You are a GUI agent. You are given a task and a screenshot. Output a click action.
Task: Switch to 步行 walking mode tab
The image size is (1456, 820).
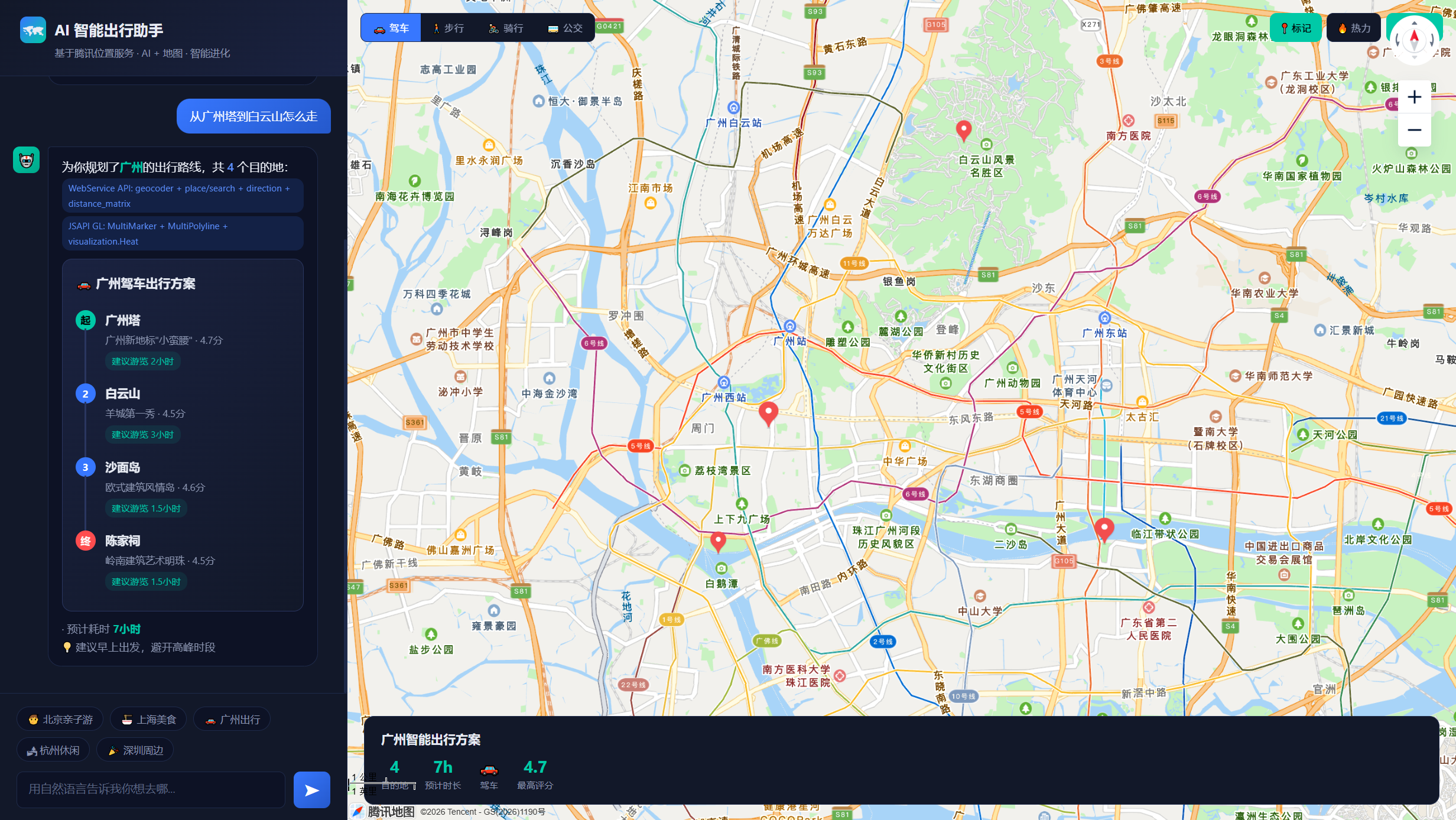[448, 28]
